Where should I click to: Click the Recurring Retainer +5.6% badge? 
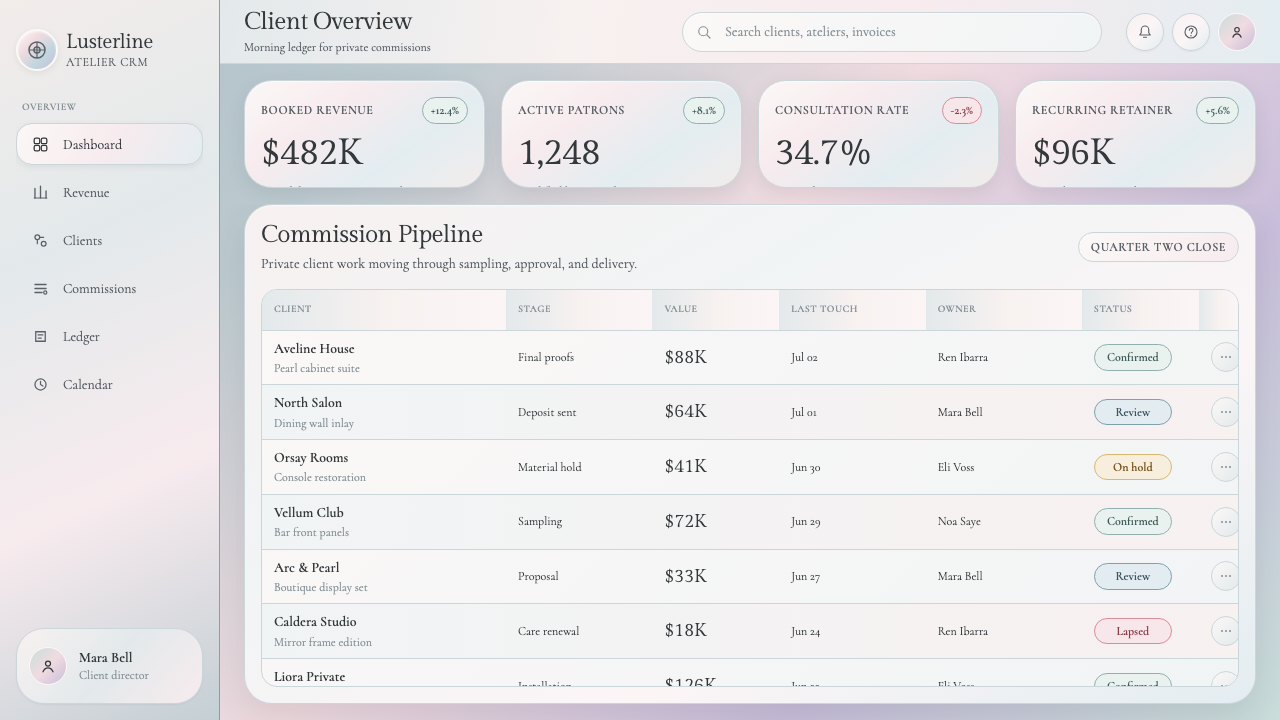(1217, 110)
